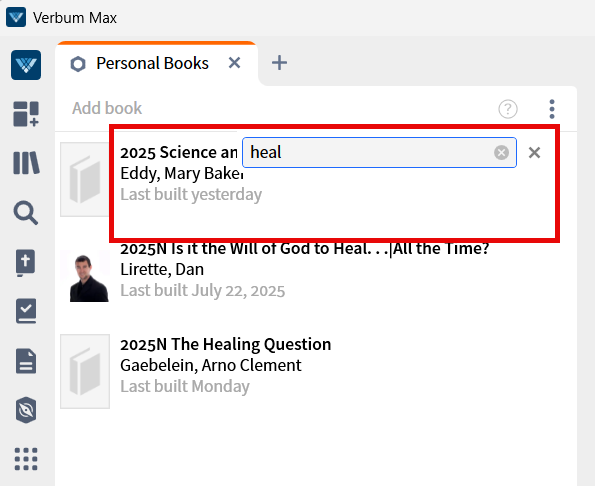The width and height of the screenshot is (595, 486).
Task: Click Last built Monday text
Action: click(185, 386)
